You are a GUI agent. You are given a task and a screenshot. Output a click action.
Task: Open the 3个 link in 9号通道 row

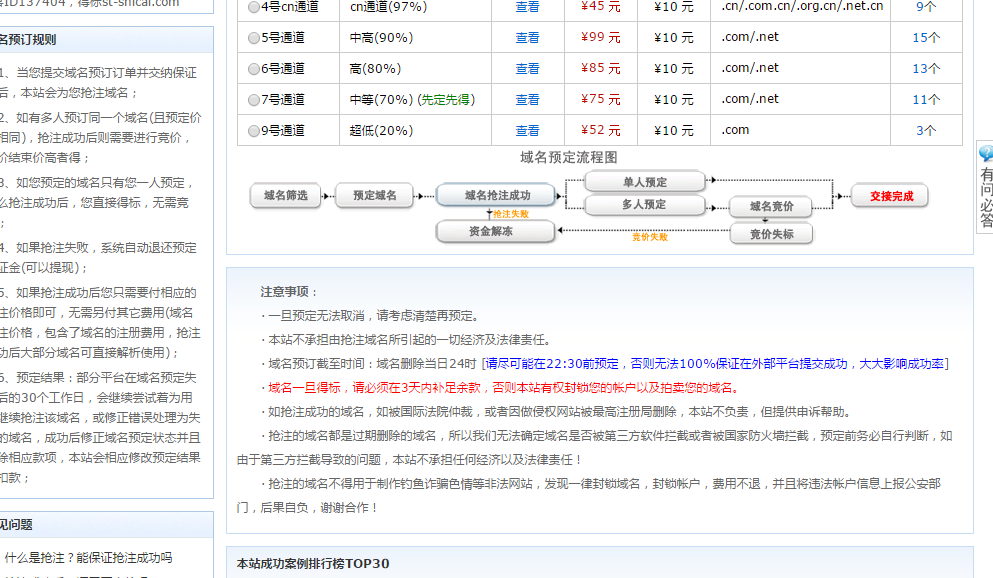(926, 131)
